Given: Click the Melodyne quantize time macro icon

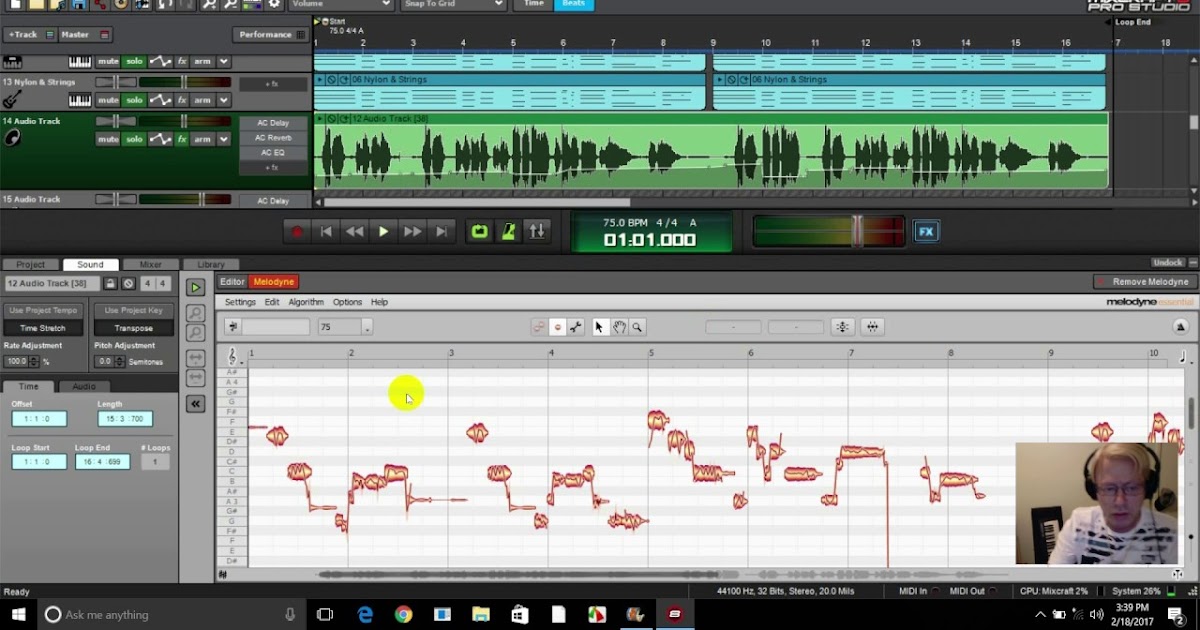Looking at the screenshot, I should pos(873,327).
